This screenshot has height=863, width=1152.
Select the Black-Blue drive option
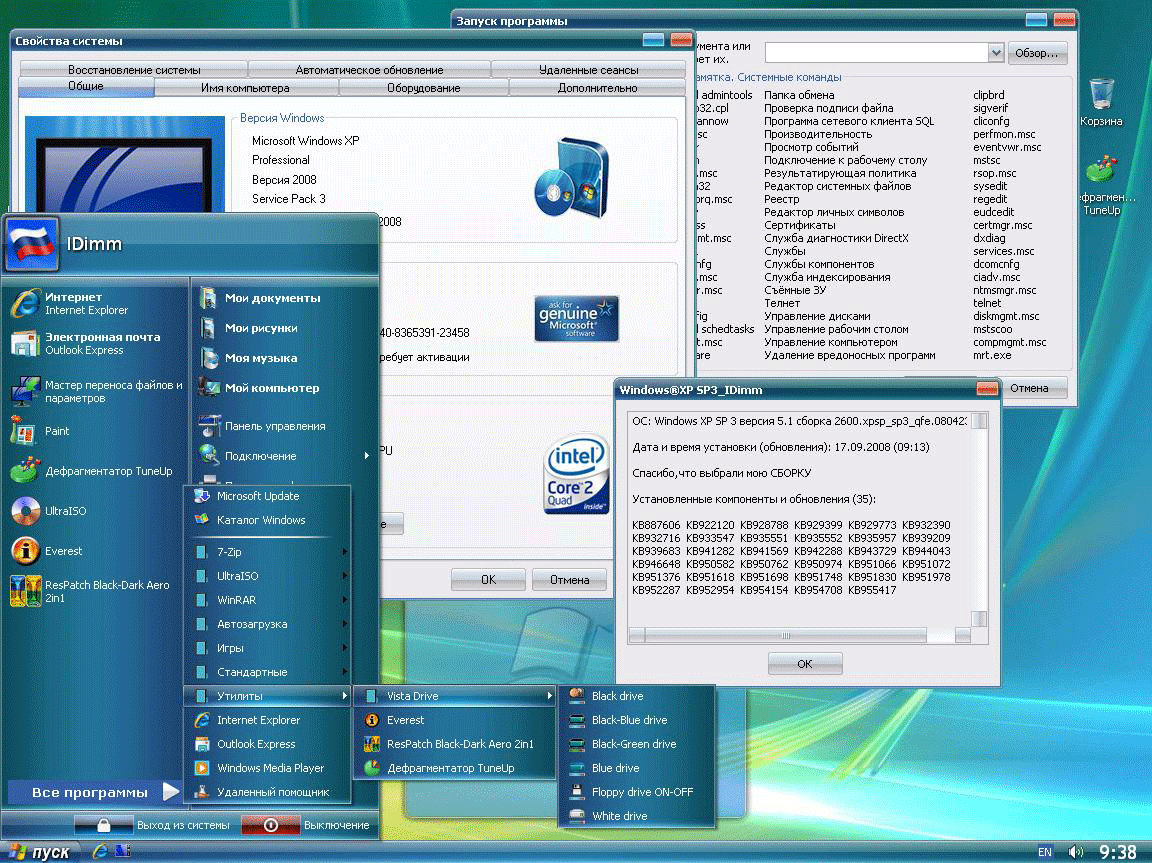tap(637, 720)
